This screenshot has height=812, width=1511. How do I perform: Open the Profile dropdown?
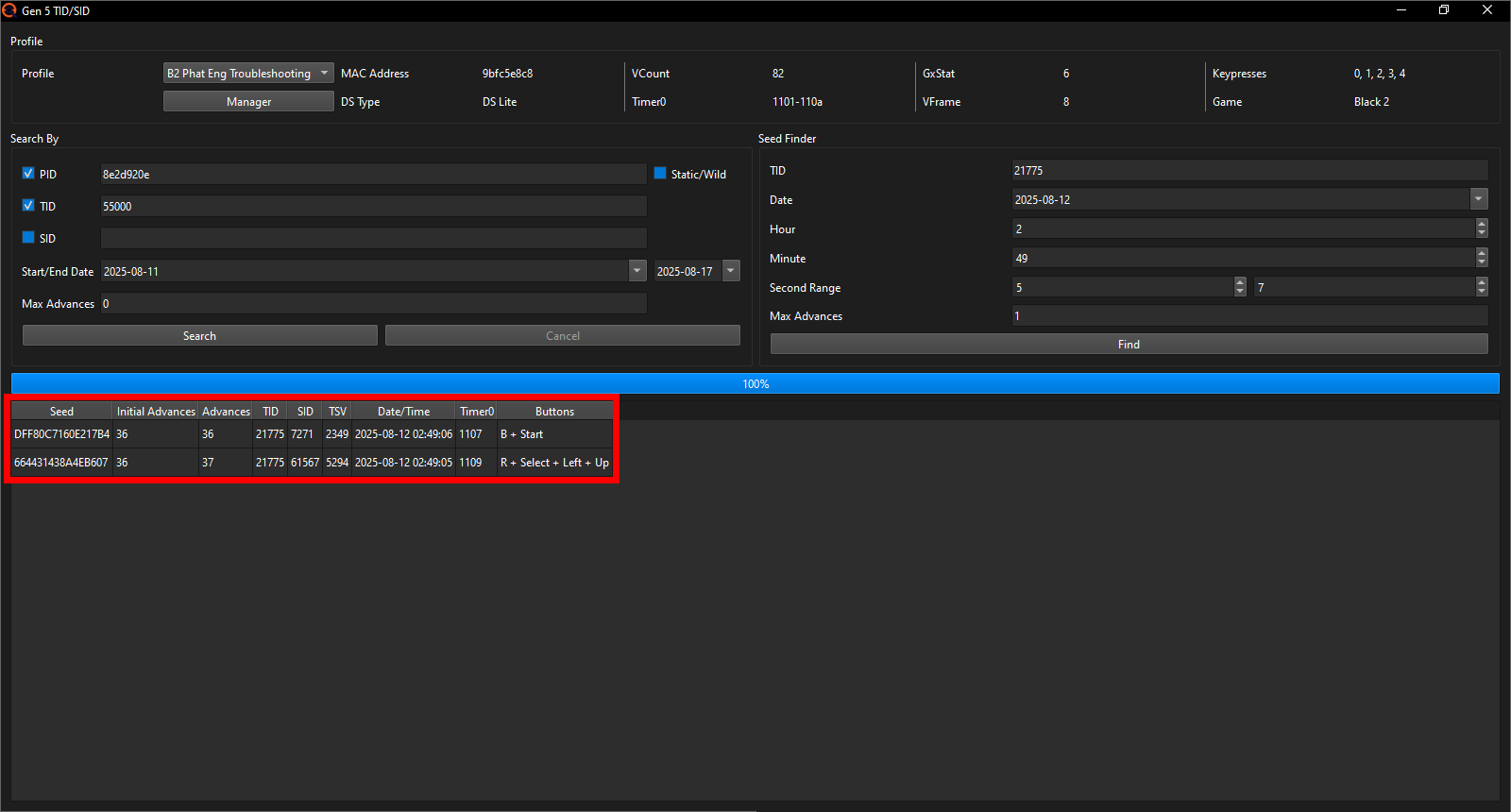(248, 74)
